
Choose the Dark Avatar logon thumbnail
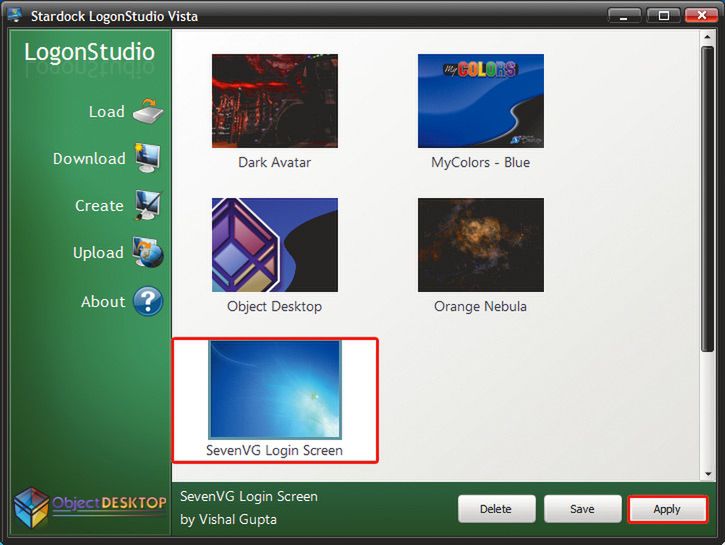pyautogui.click(x=275, y=101)
